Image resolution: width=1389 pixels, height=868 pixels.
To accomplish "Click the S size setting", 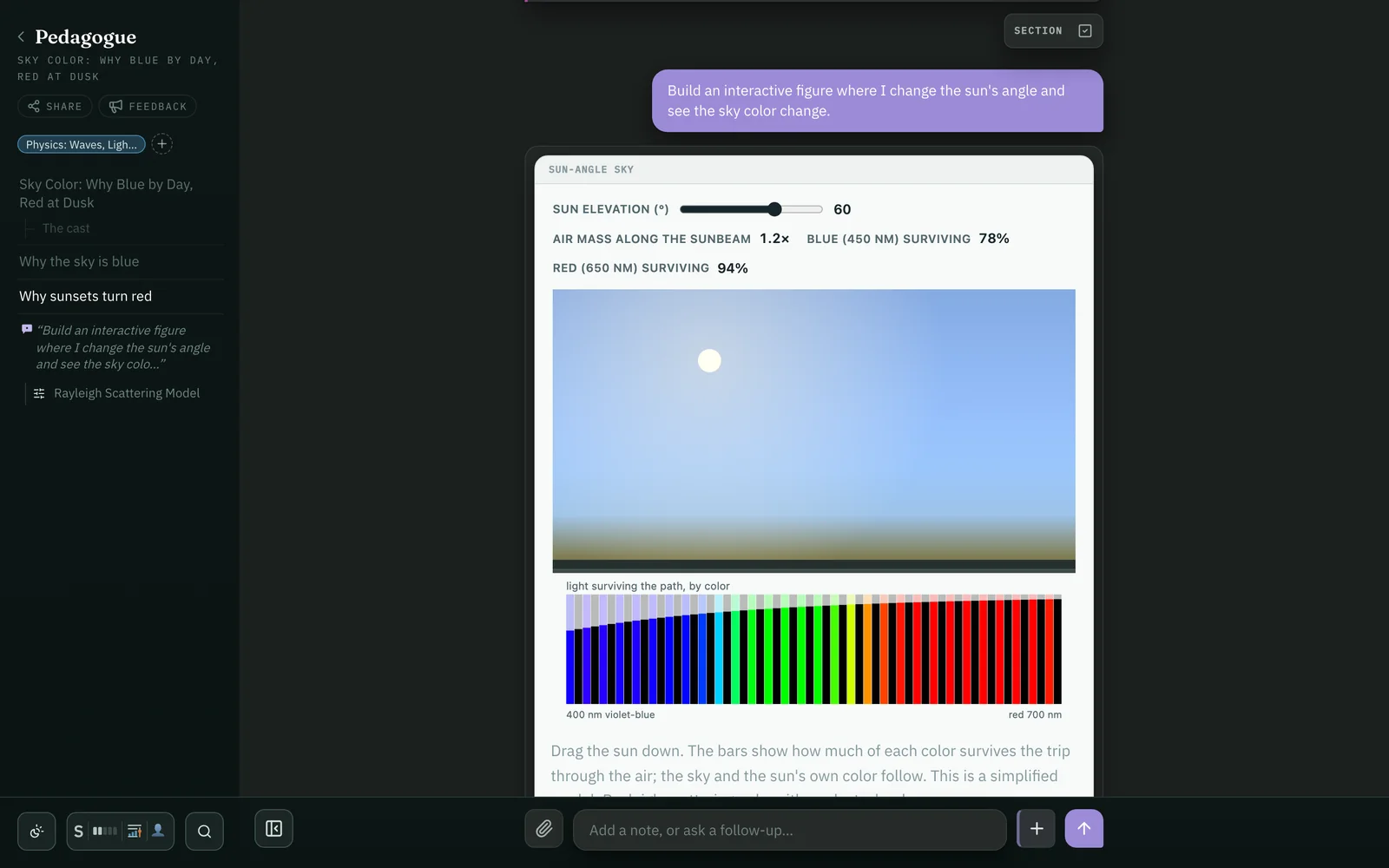I will click(x=78, y=831).
